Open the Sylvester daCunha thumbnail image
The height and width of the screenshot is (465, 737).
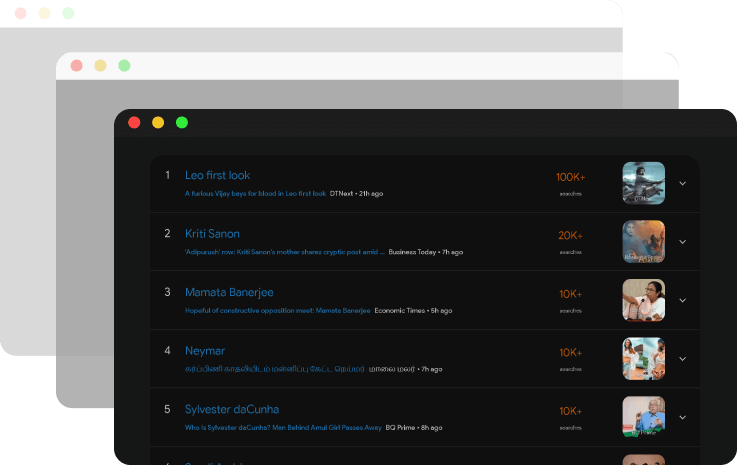tap(643, 417)
